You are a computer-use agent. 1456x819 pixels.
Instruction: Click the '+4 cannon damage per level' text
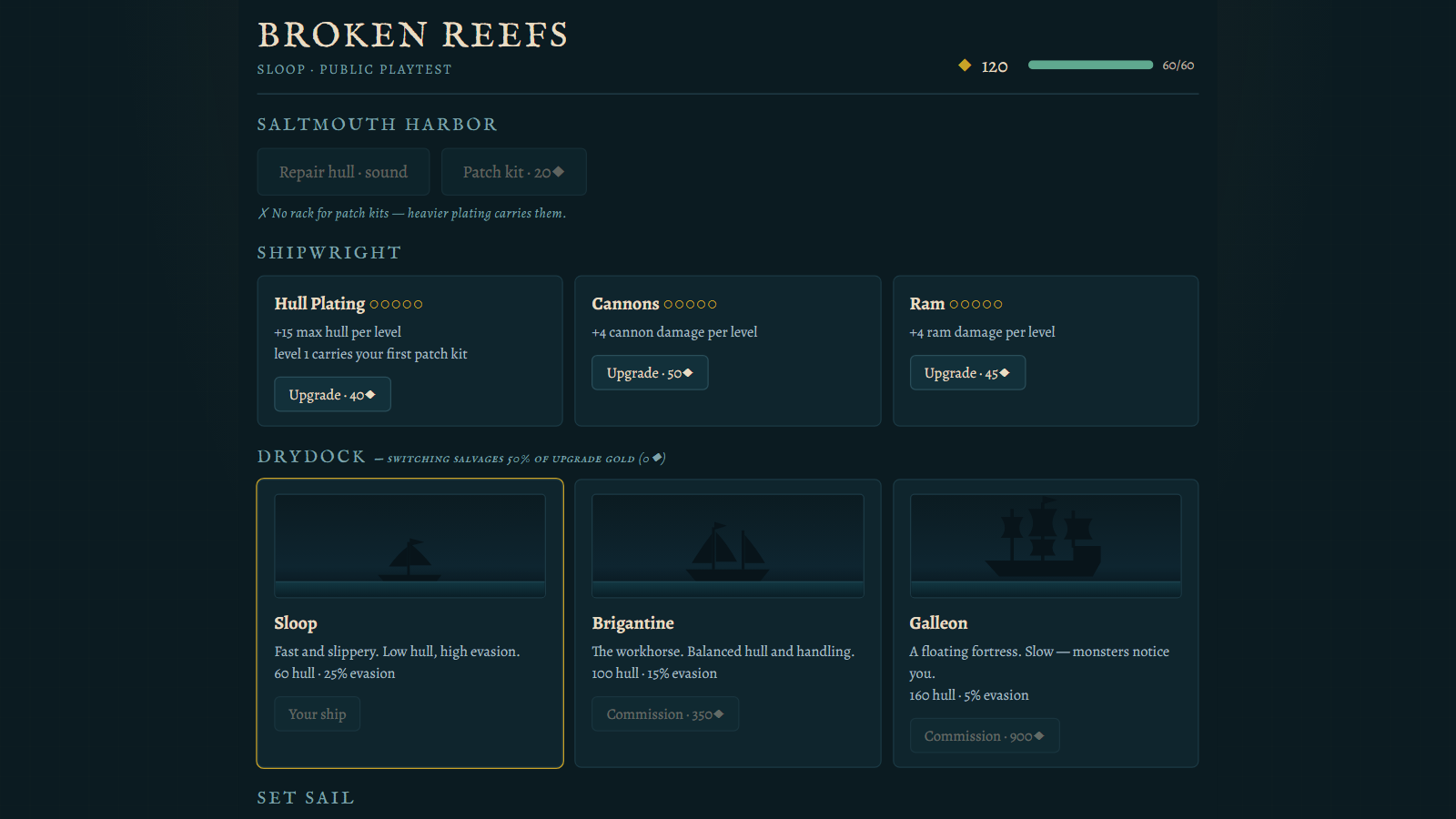click(674, 332)
